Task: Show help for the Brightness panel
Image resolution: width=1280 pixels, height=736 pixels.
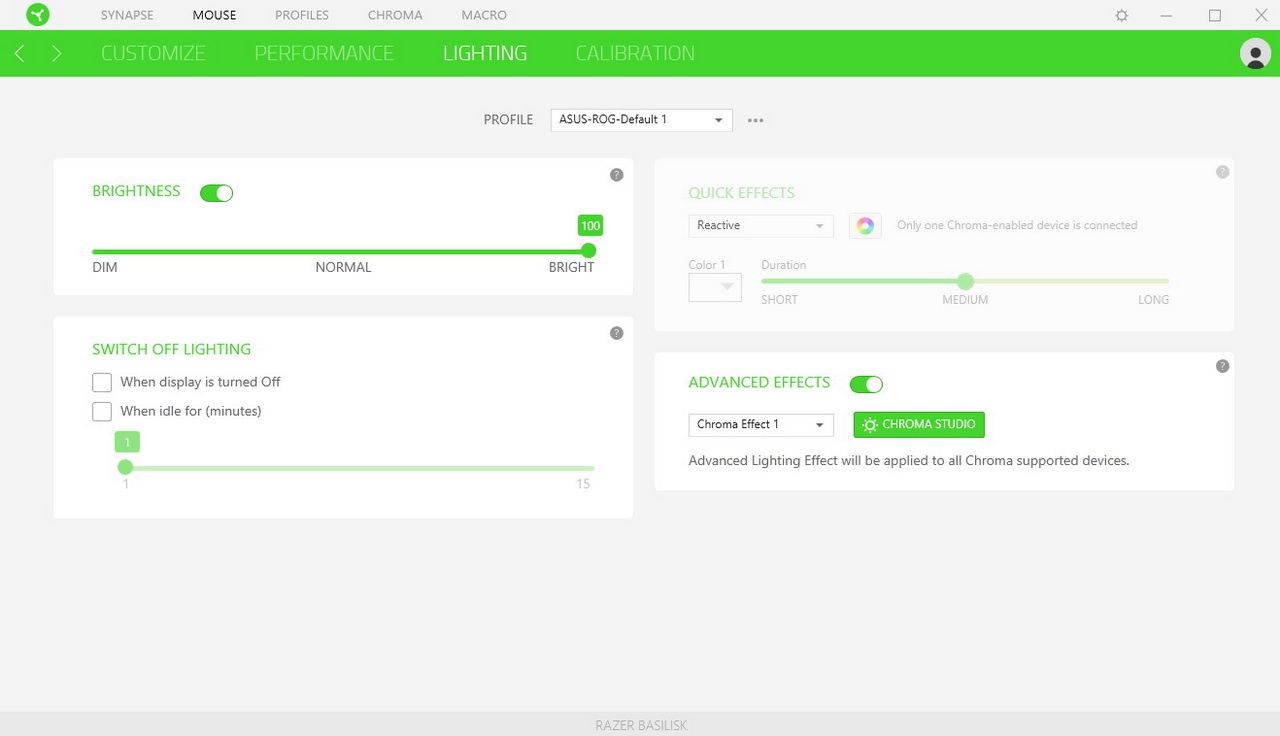Action: (x=617, y=175)
